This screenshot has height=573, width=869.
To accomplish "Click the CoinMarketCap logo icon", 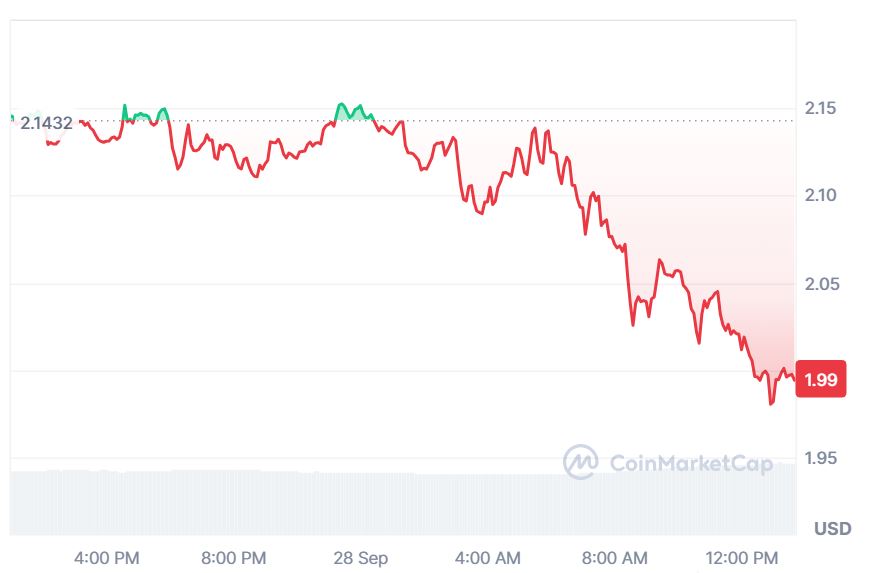I will 580,462.
